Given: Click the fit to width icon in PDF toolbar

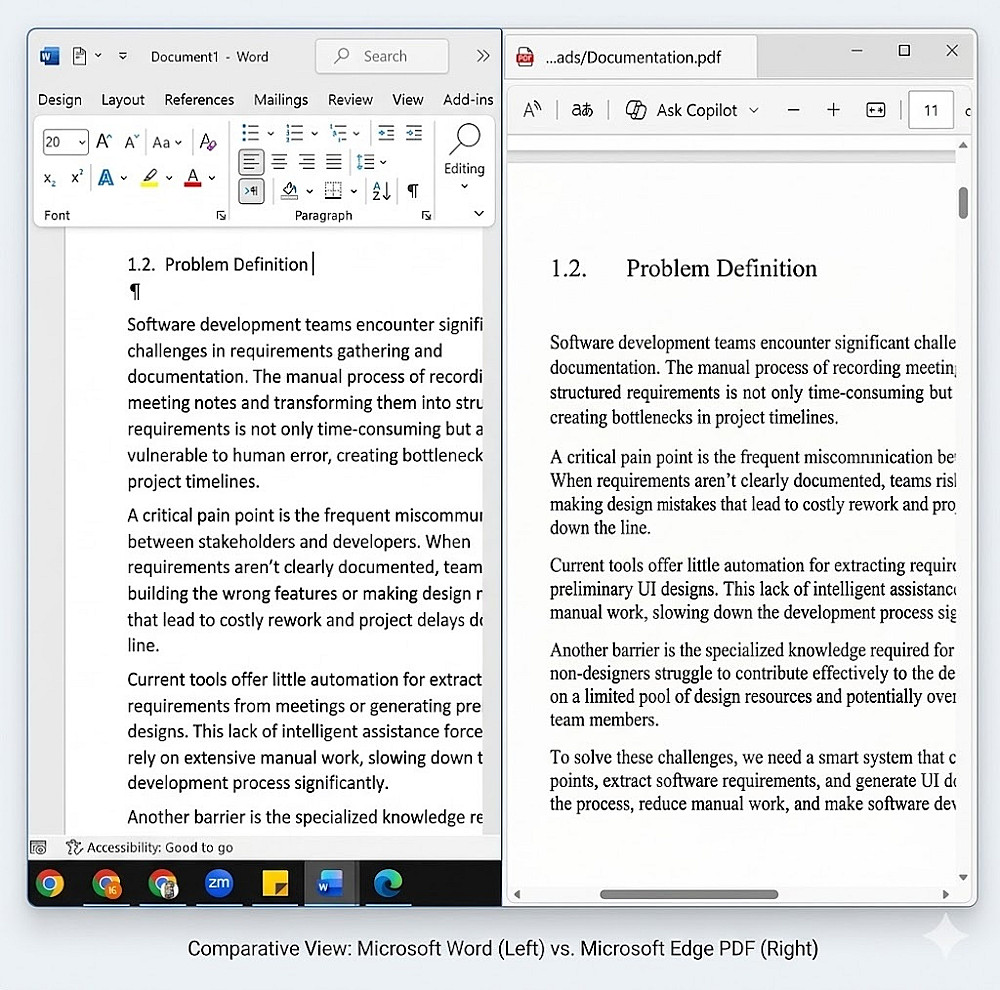Looking at the screenshot, I should [876, 110].
